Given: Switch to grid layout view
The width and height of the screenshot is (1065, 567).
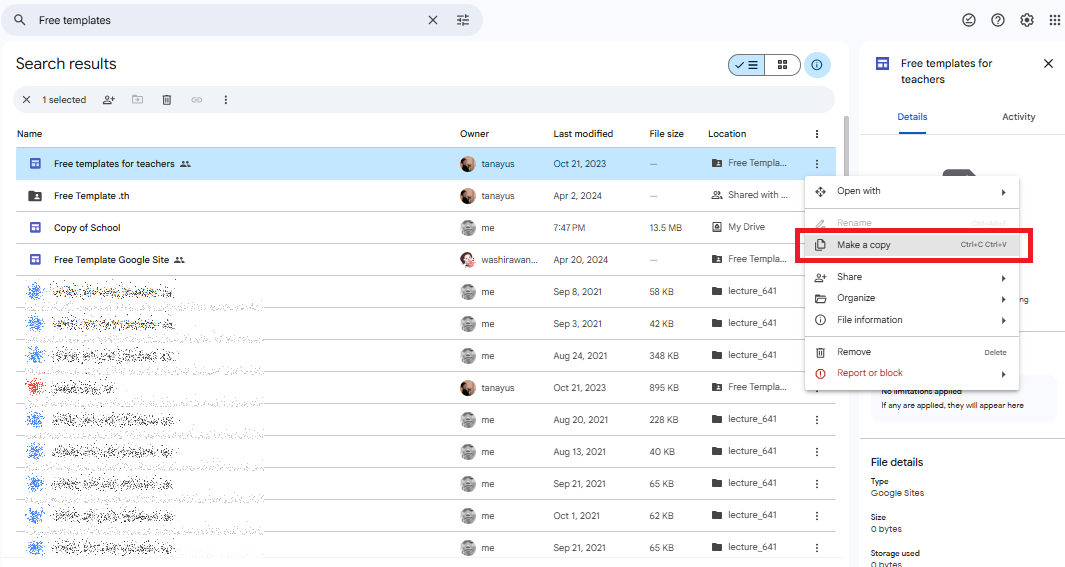Looking at the screenshot, I should click(x=782, y=65).
